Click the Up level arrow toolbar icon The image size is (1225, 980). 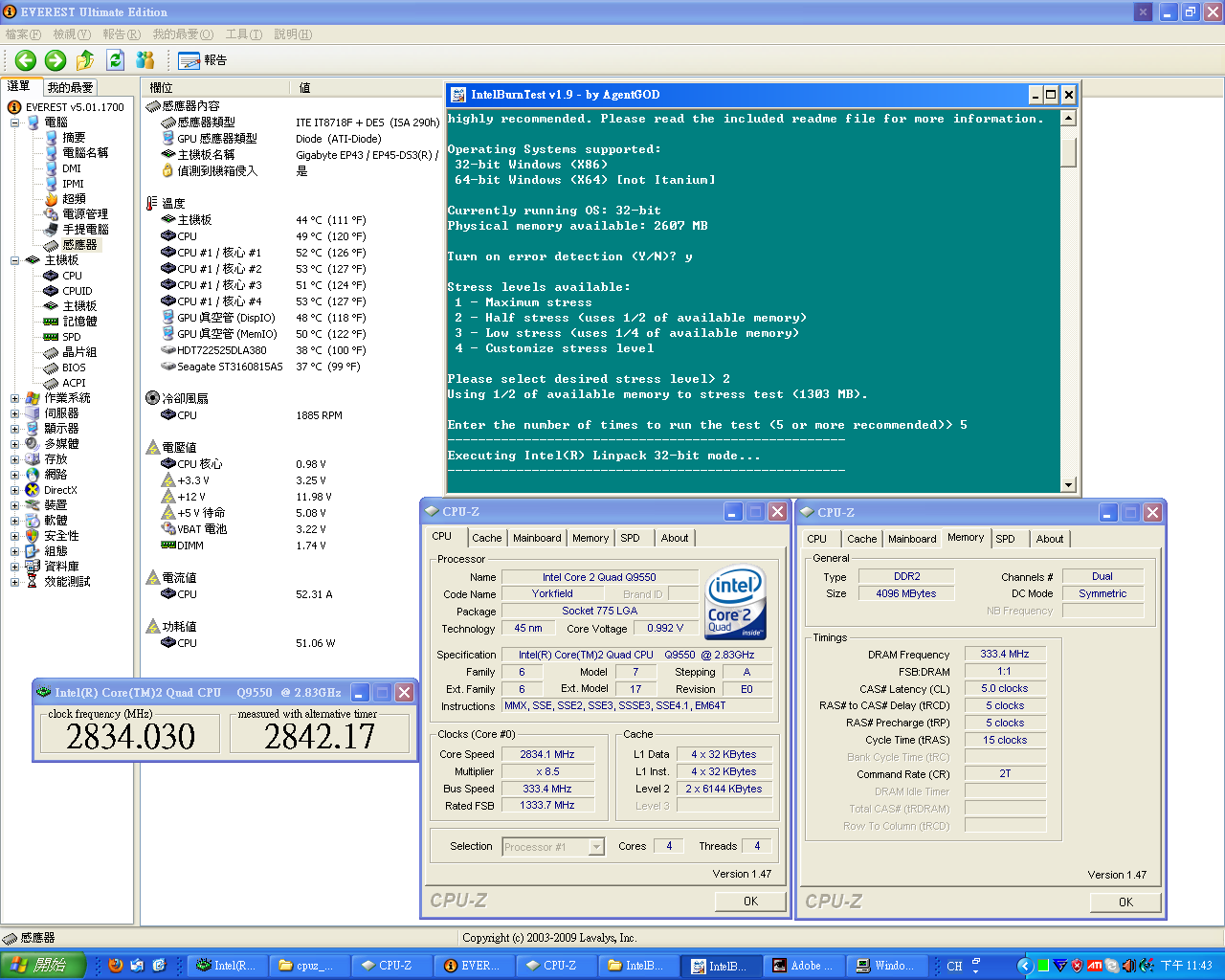tap(85, 60)
